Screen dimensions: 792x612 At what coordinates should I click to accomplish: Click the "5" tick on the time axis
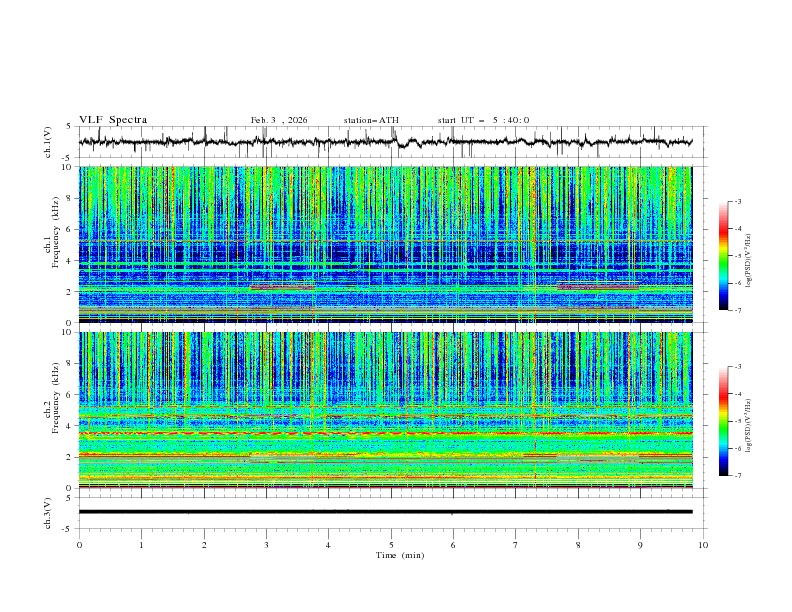pos(391,545)
